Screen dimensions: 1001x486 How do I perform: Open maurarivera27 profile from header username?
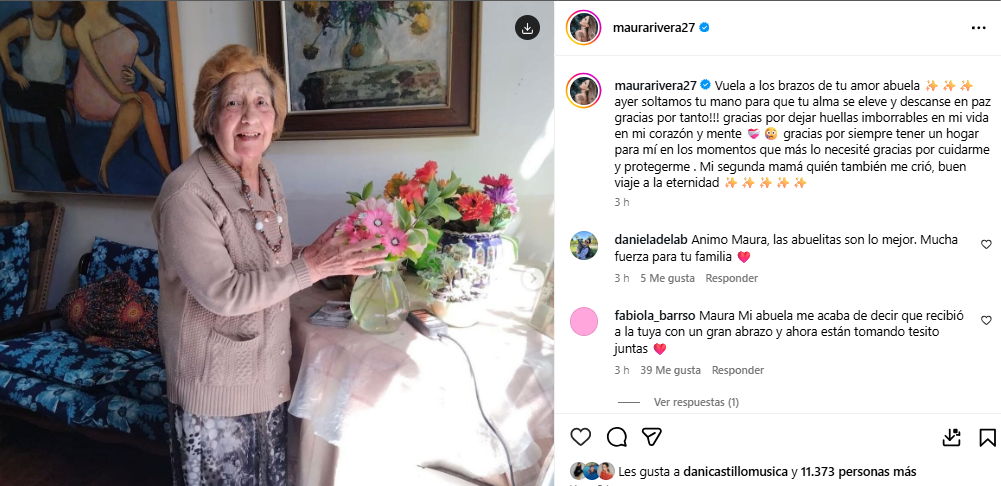654,27
